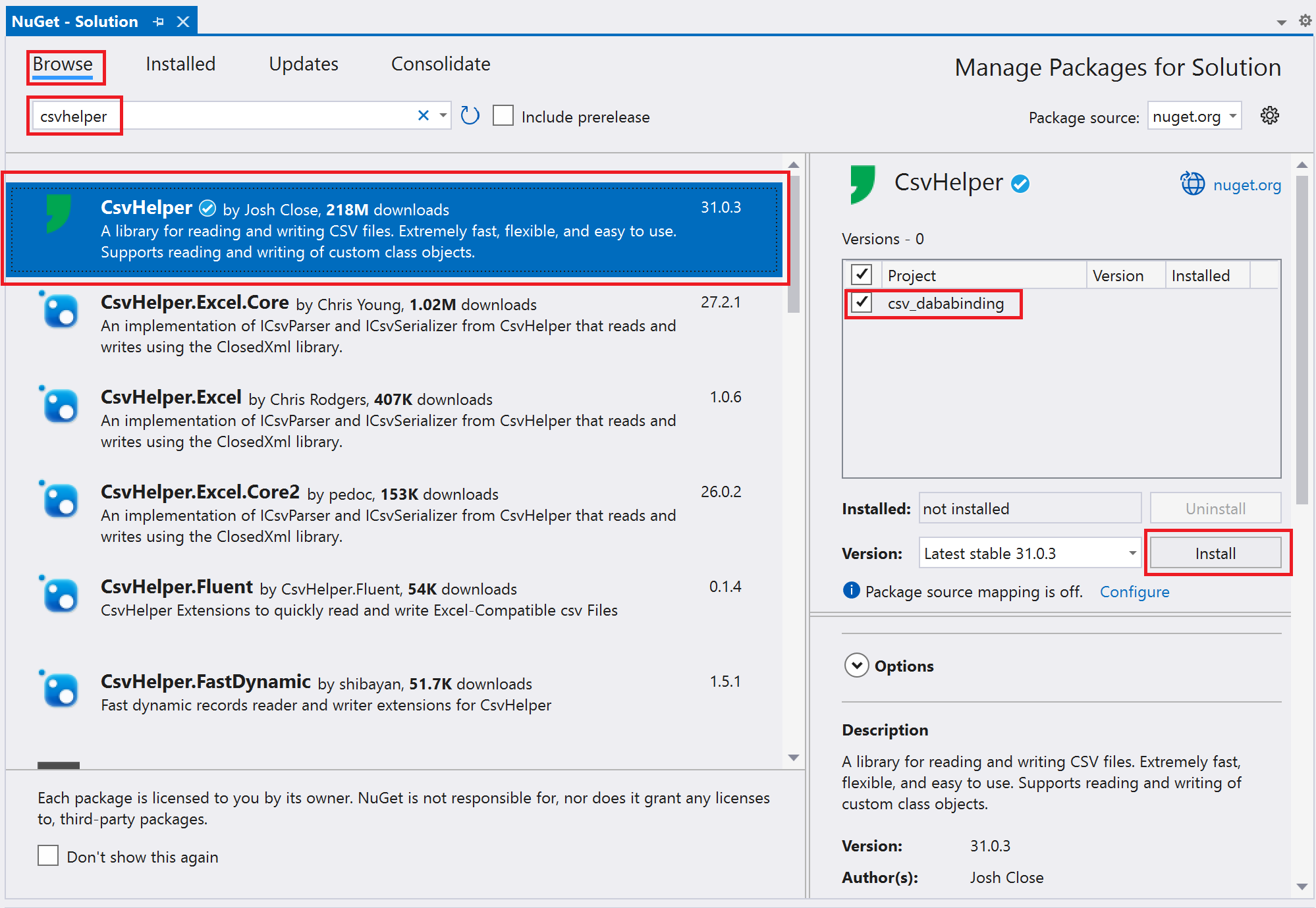Click the Install button
Viewport: 1316px width, 908px height.
coord(1215,553)
